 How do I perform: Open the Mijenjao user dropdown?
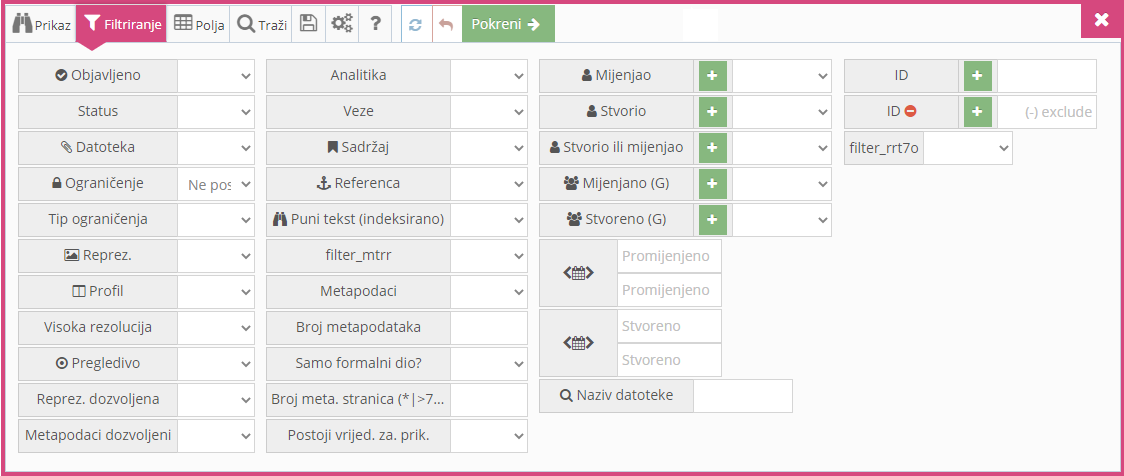(781, 76)
